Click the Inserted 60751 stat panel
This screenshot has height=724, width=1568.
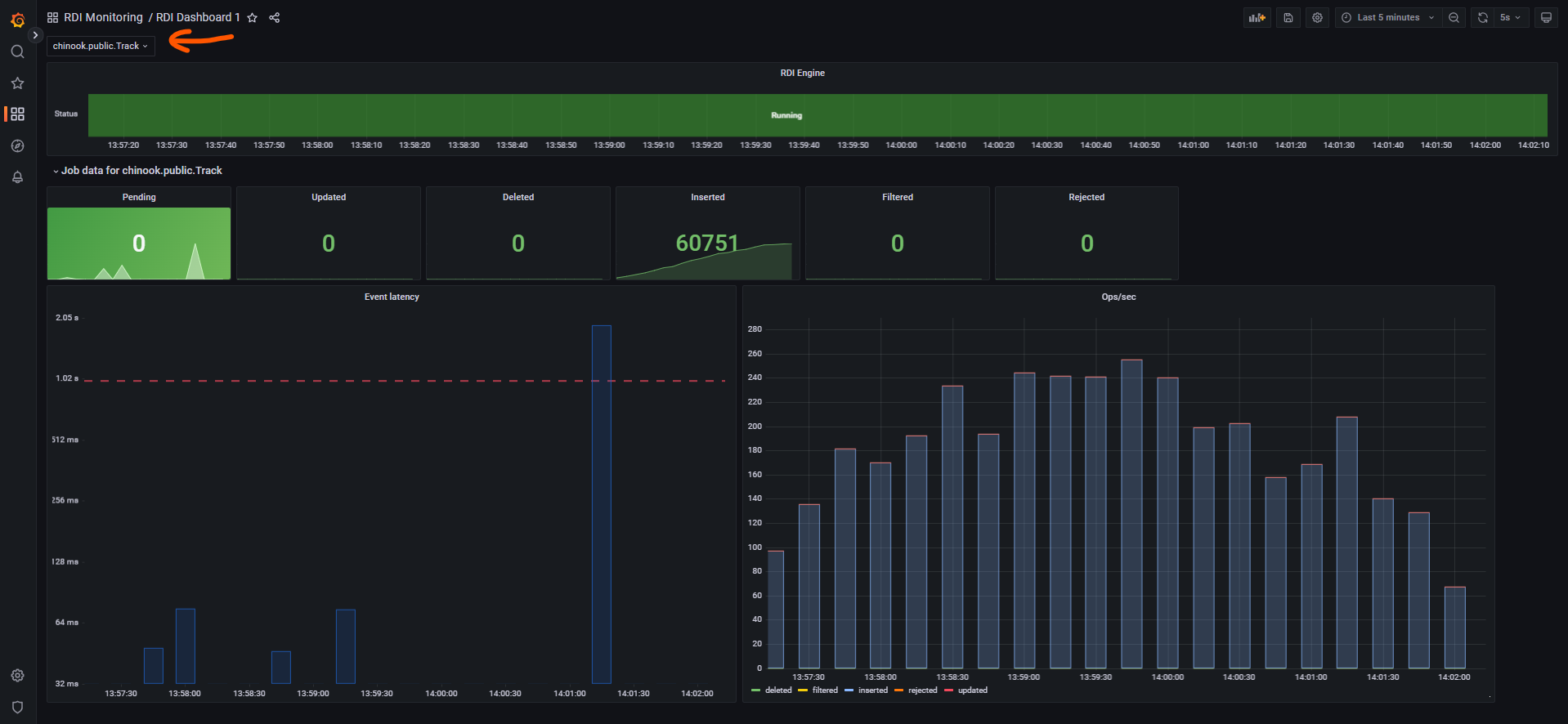pyautogui.click(x=707, y=243)
